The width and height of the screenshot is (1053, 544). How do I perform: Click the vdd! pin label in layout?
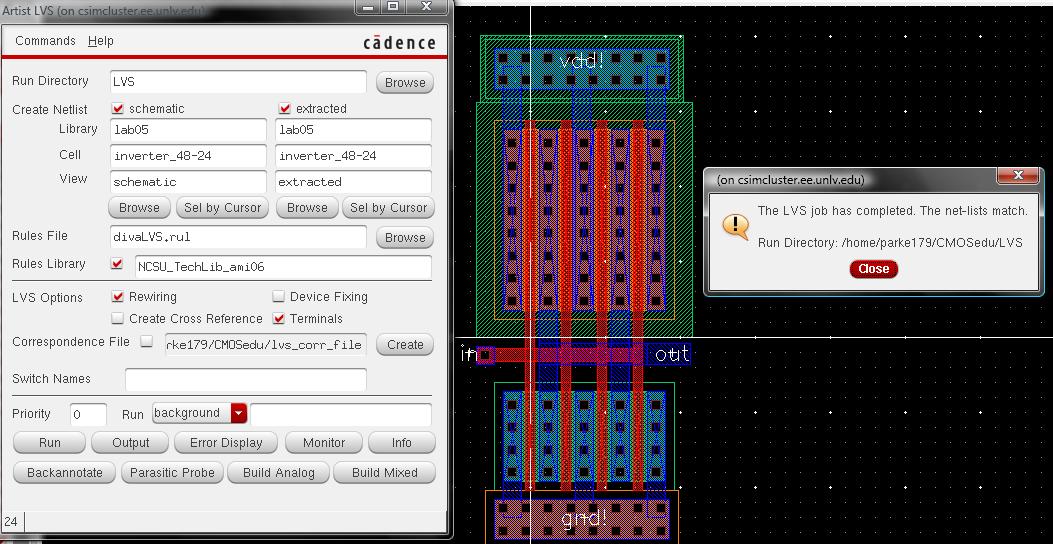[x=581, y=62]
